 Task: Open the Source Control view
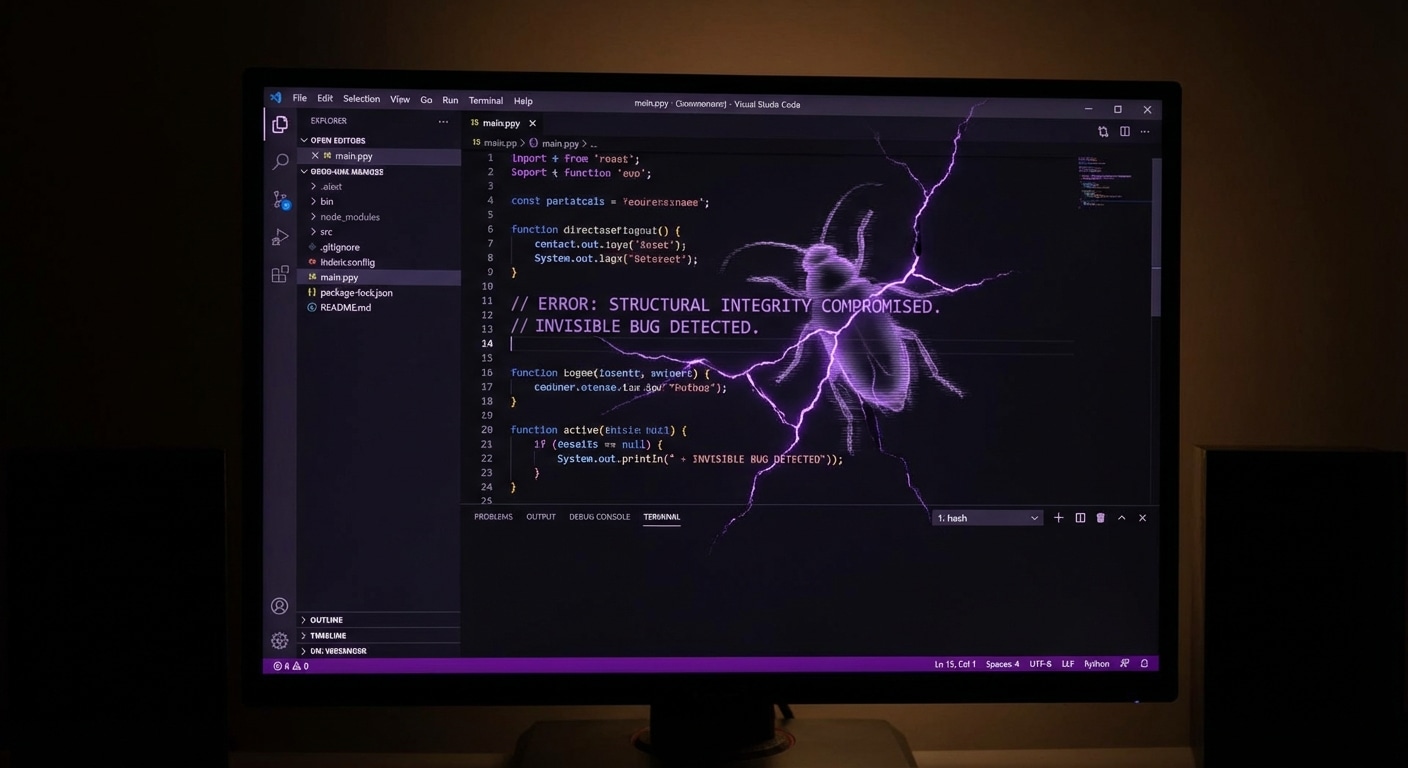(x=280, y=200)
